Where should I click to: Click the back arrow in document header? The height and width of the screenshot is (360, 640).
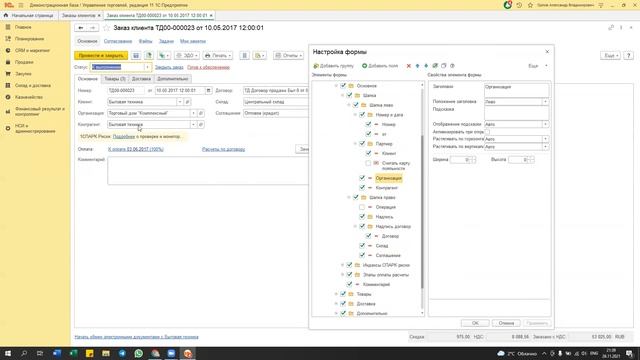coord(81,28)
